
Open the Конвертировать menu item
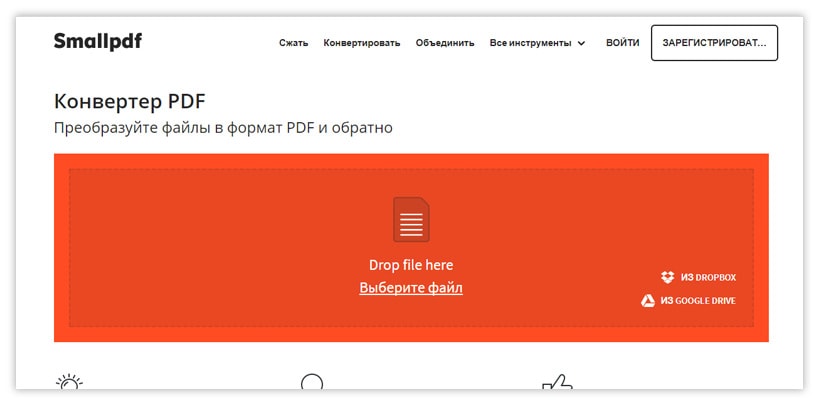point(362,43)
